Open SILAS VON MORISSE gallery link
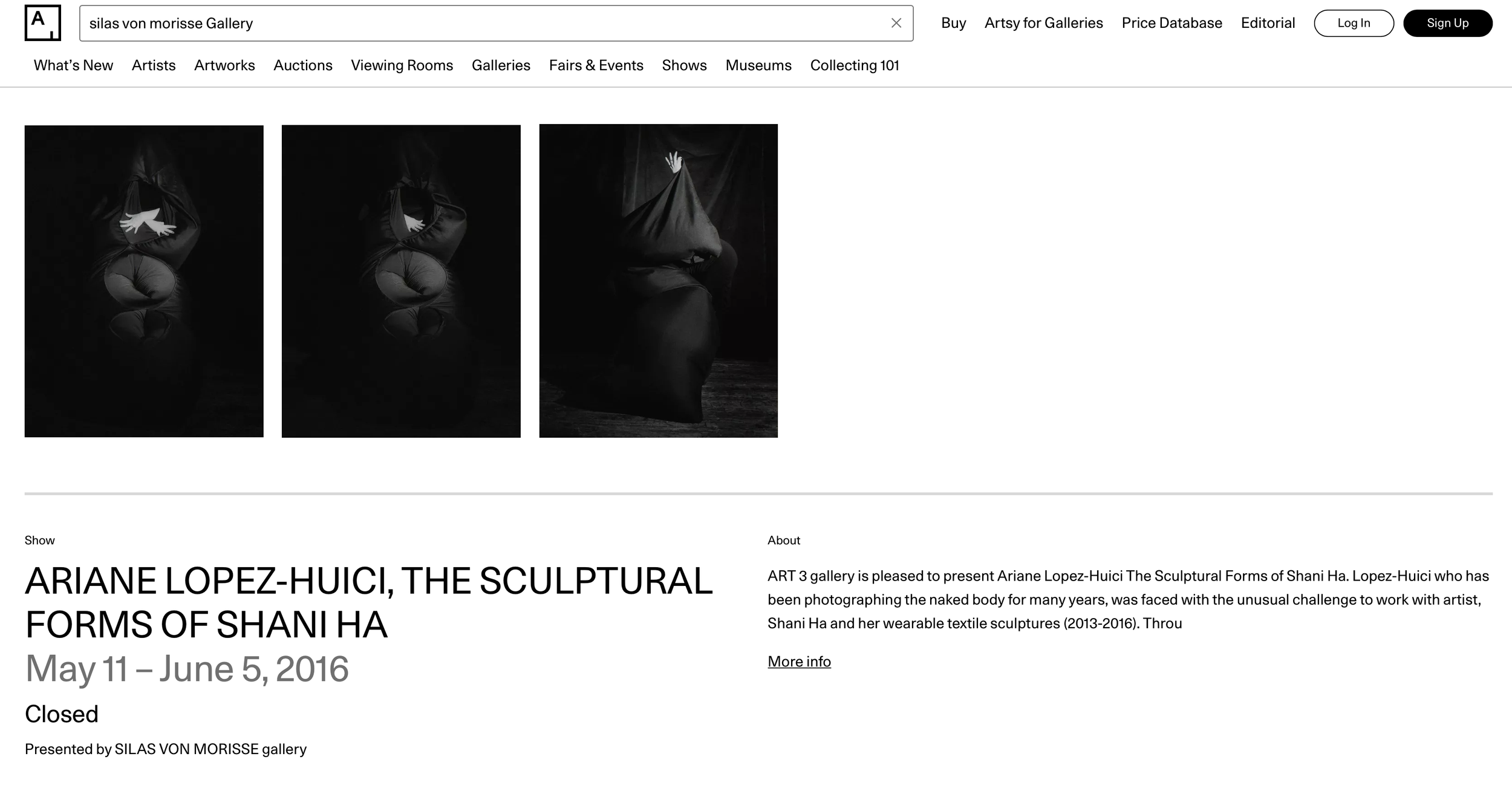Viewport: 1512px width, 797px height. click(x=210, y=749)
